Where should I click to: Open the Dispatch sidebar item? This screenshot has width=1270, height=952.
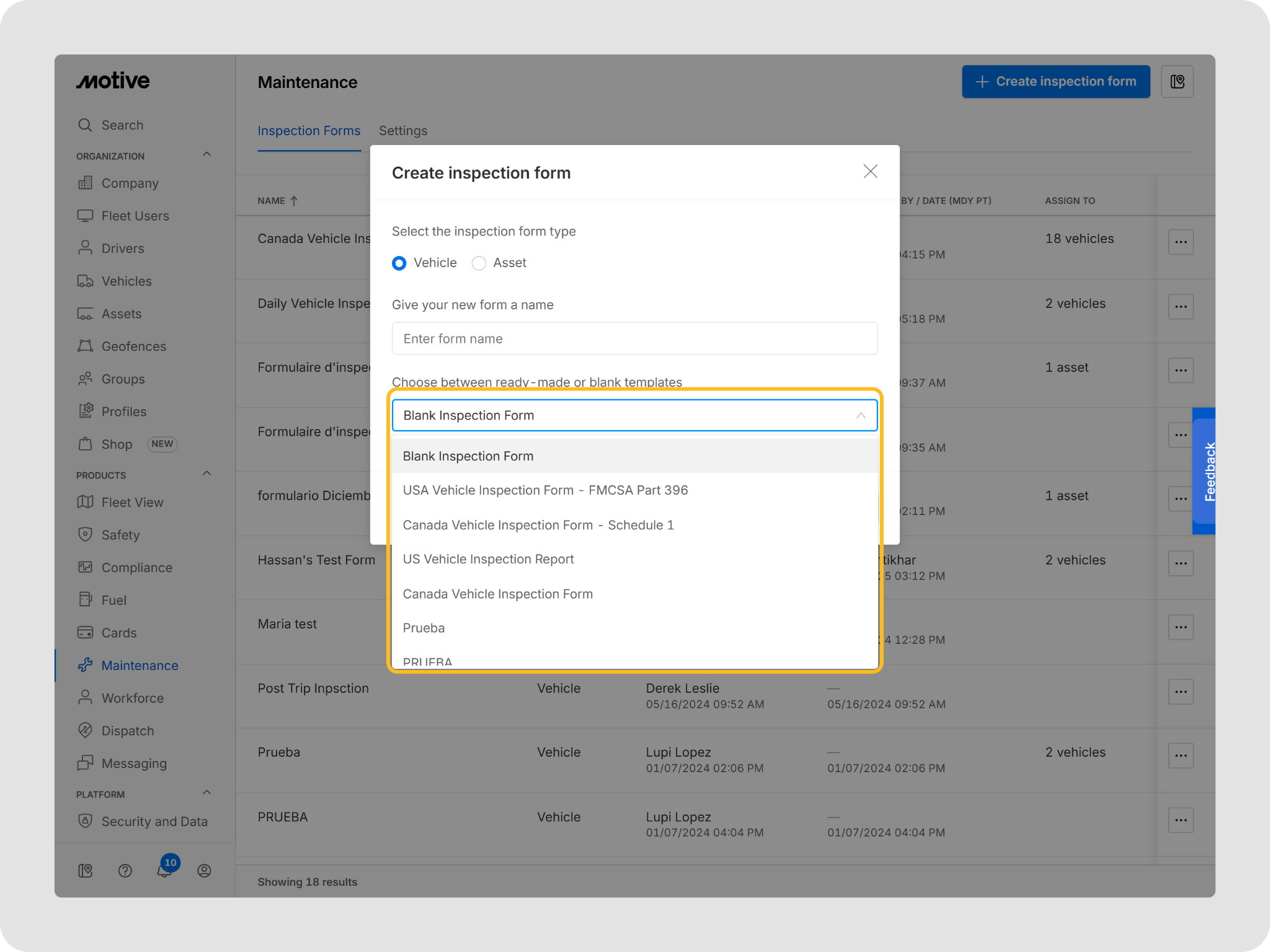click(127, 731)
